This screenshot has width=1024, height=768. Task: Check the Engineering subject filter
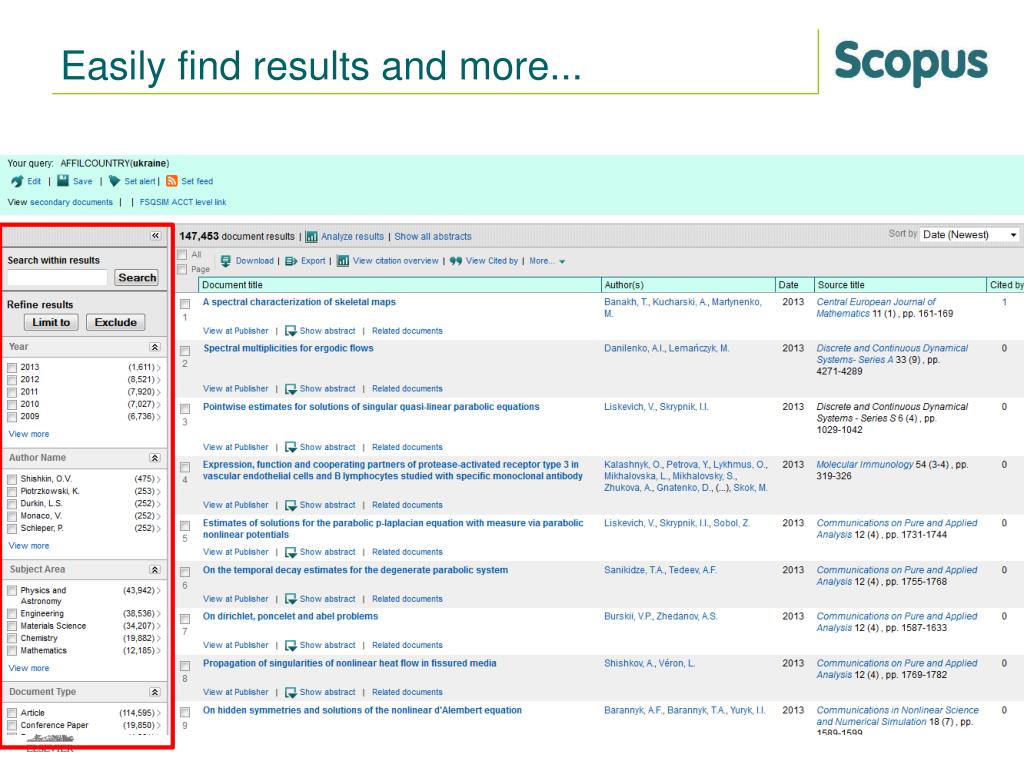(x=12, y=614)
